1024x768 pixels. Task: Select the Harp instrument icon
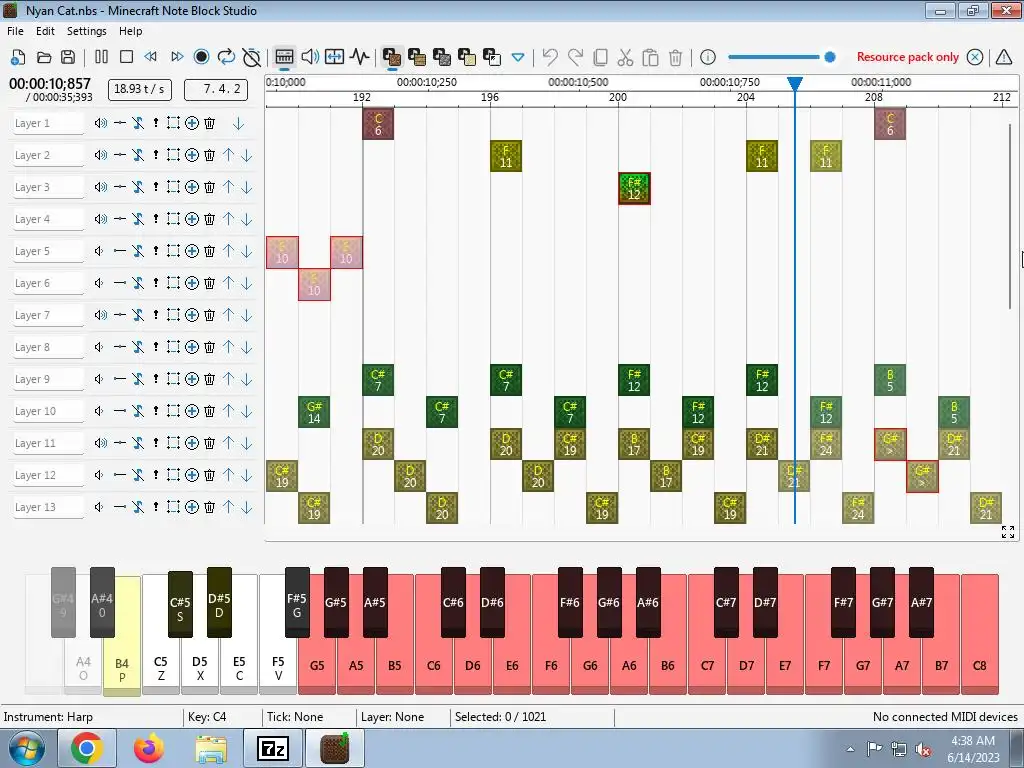pos(392,57)
